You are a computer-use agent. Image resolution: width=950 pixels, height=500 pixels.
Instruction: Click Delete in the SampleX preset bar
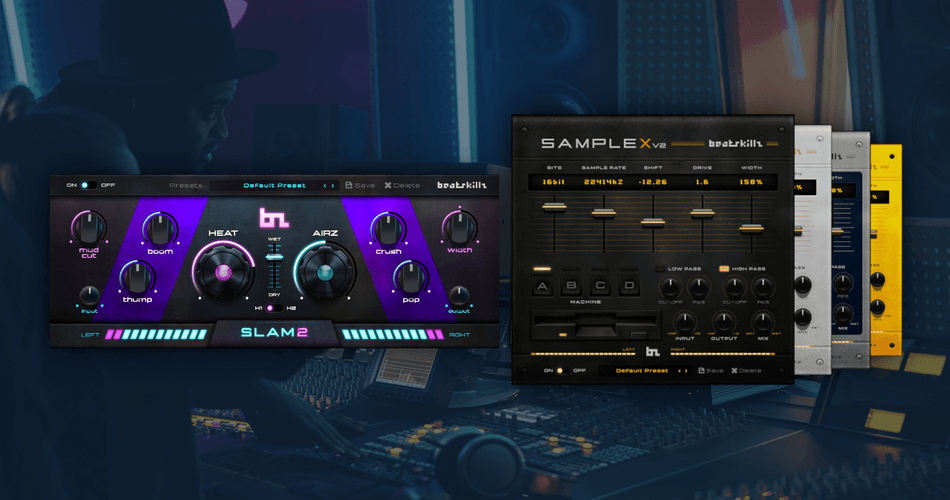coord(746,370)
